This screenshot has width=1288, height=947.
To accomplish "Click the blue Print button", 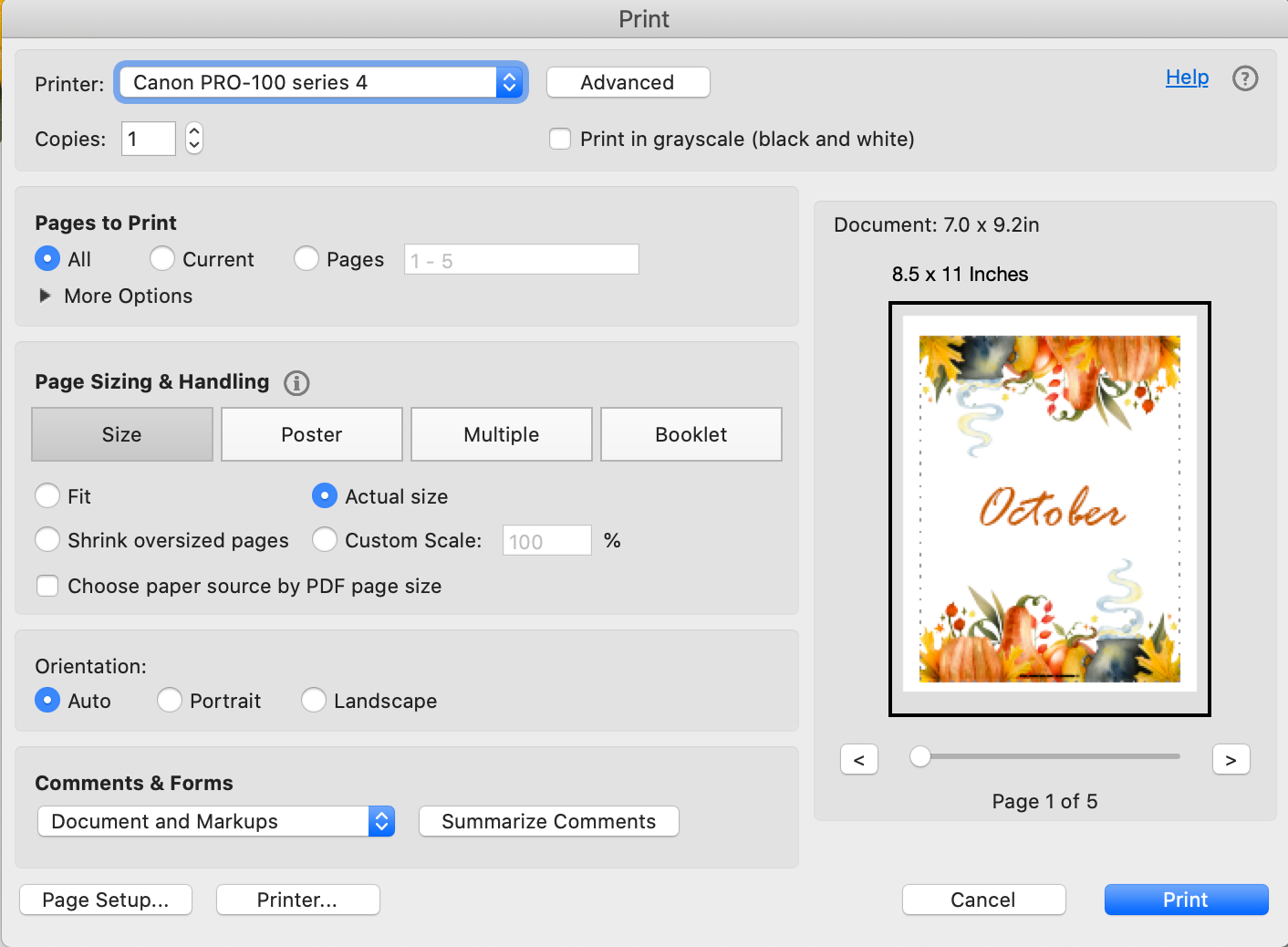I will click(x=1185, y=900).
